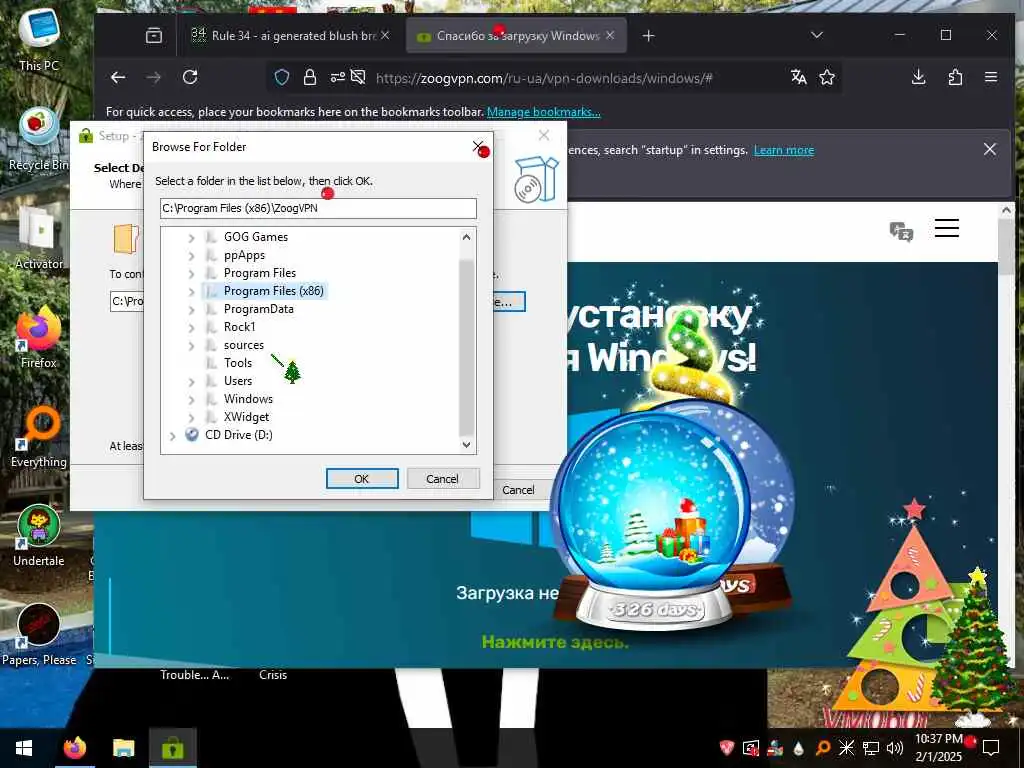
Task: Click Firefox in the taskbar
Action: [x=74, y=748]
